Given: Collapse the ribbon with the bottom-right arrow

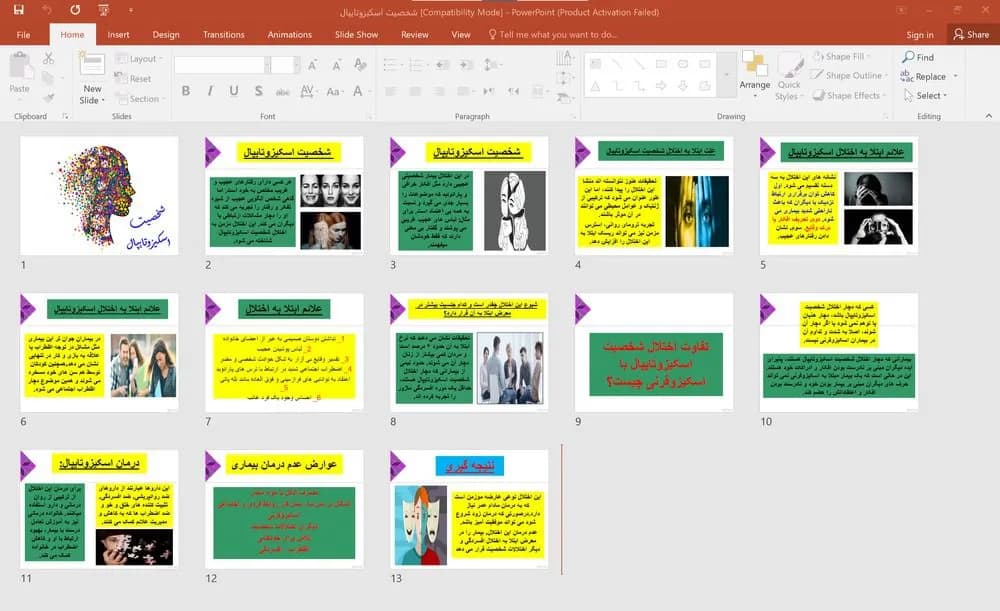Looking at the screenshot, I should pos(989,116).
